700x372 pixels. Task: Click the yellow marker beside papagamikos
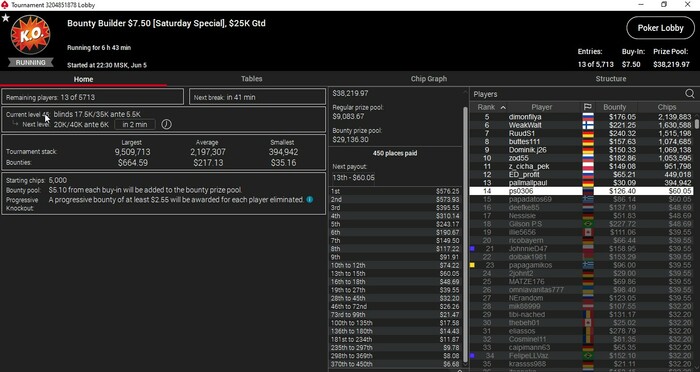(x=472, y=265)
